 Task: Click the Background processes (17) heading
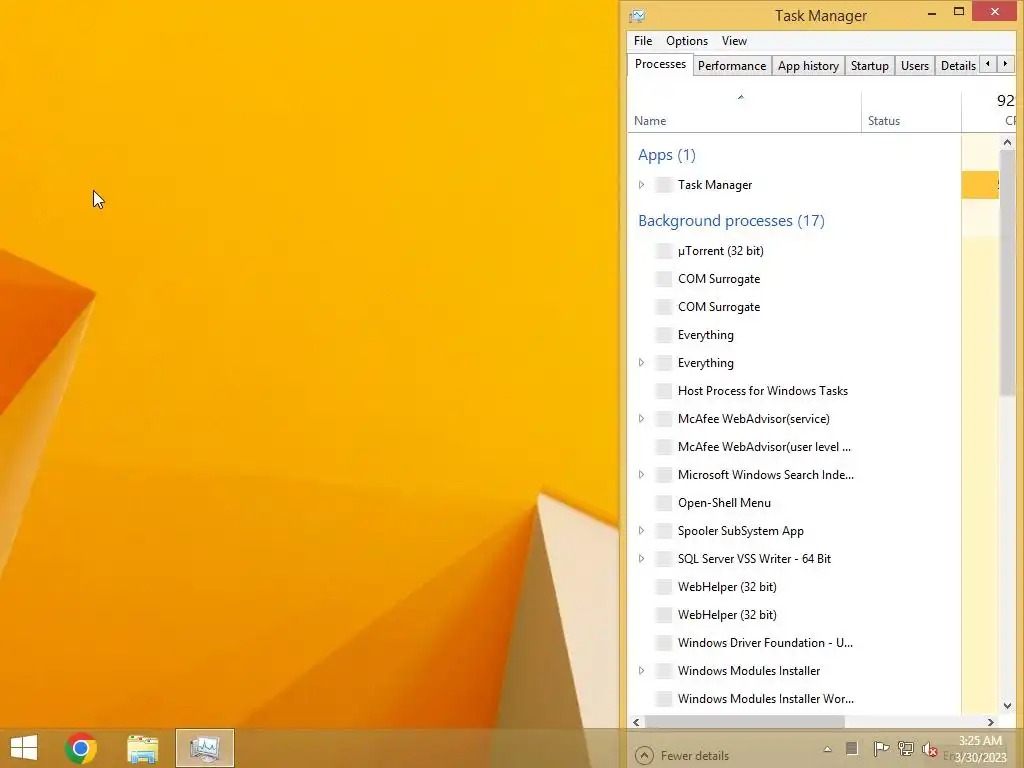(x=731, y=221)
